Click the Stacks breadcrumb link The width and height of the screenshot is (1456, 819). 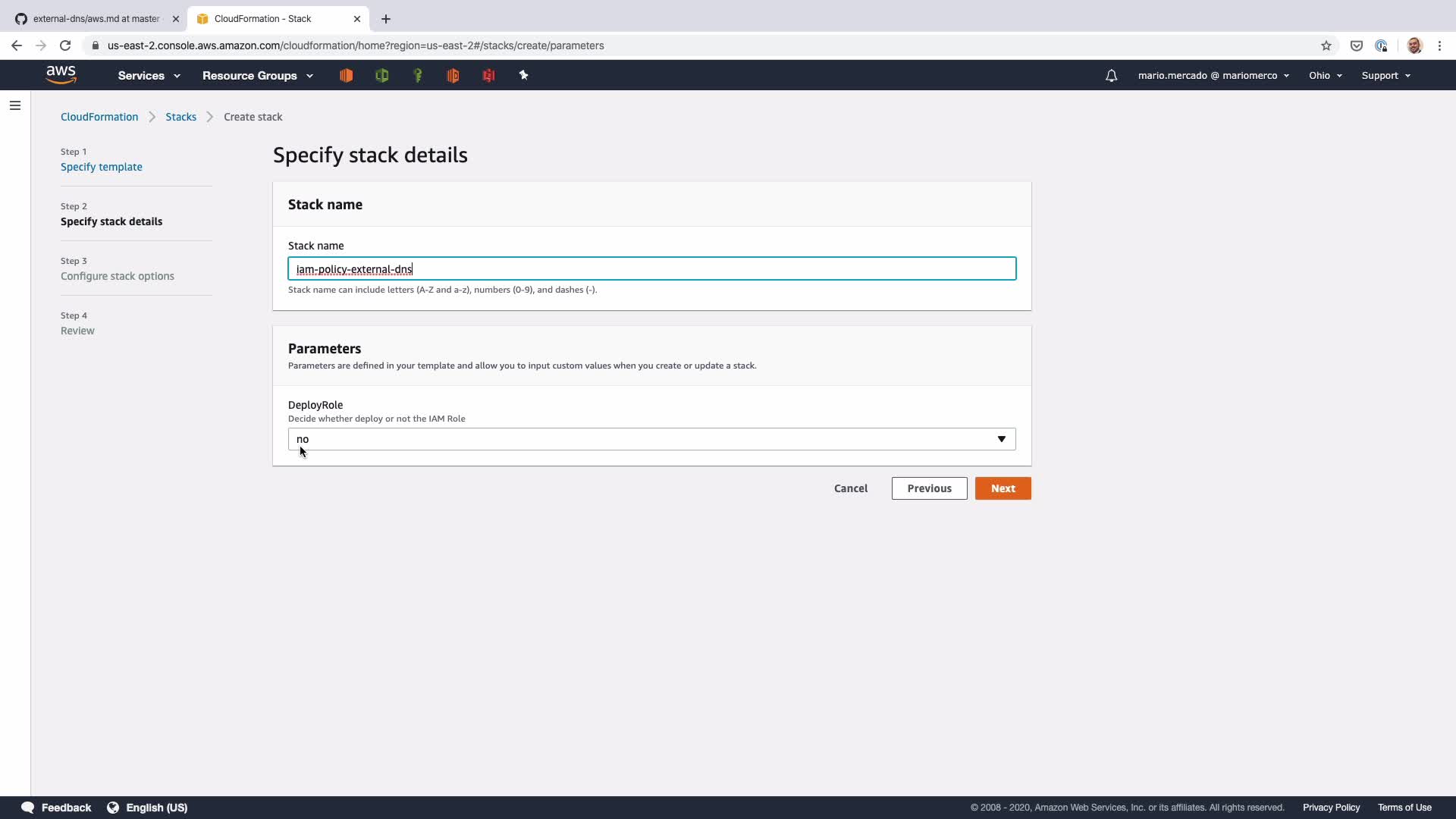click(180, 117)
